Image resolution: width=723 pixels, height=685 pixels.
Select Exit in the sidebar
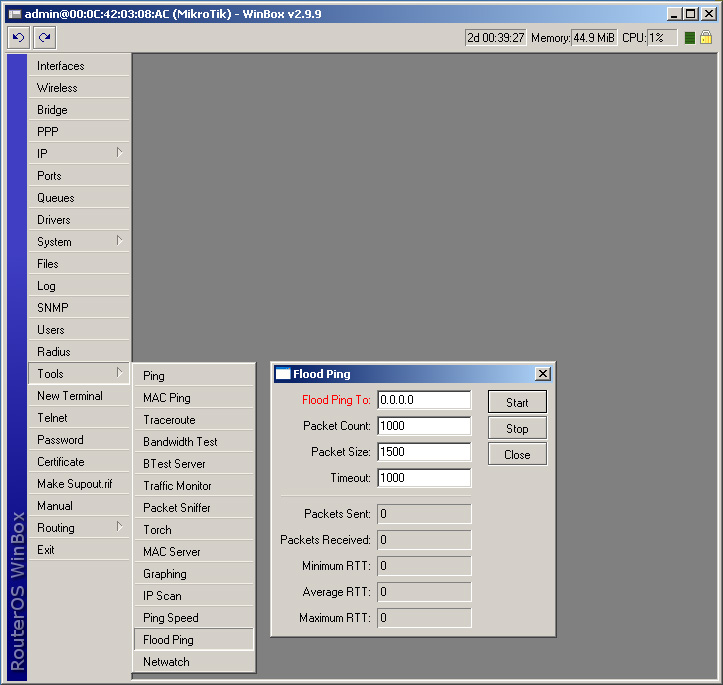pyautogui.click(x=79, y=549)
